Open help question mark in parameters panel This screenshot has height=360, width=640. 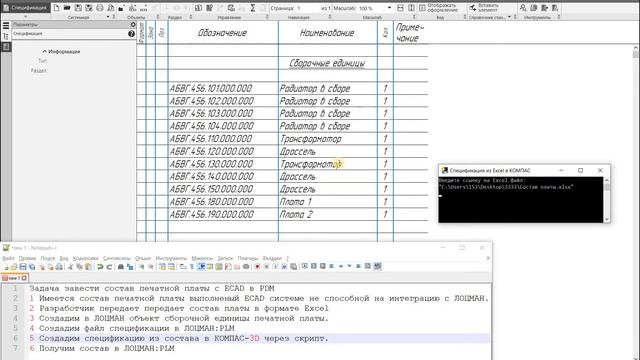click(x=131, y=34)
